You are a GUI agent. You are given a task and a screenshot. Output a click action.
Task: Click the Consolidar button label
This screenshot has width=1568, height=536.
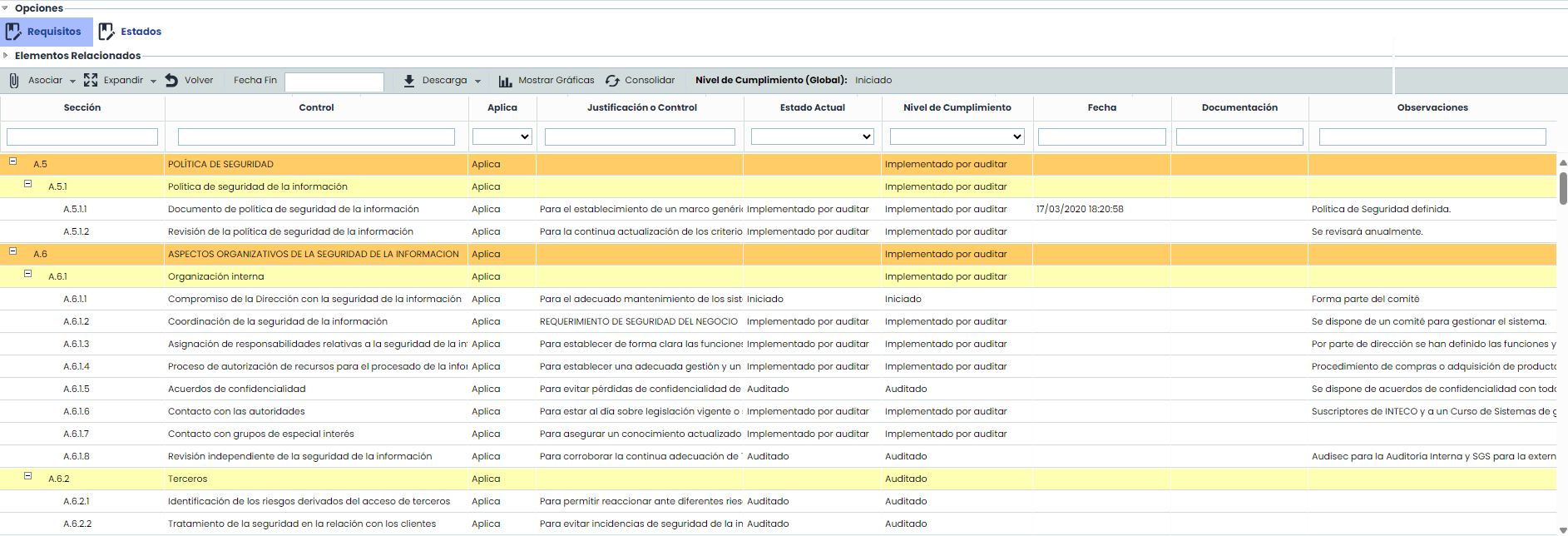[650, 81]
